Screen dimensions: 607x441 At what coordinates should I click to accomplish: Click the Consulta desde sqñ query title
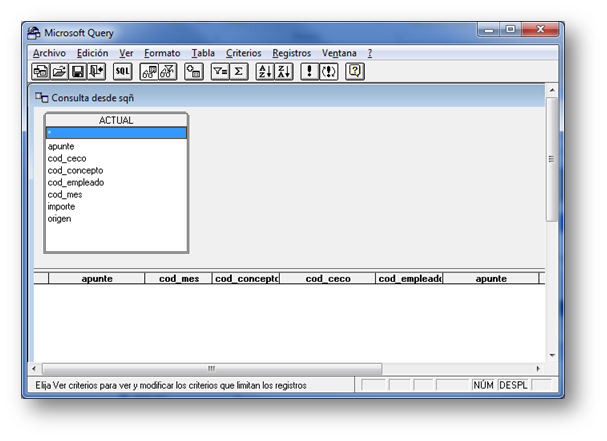[93, 98]
